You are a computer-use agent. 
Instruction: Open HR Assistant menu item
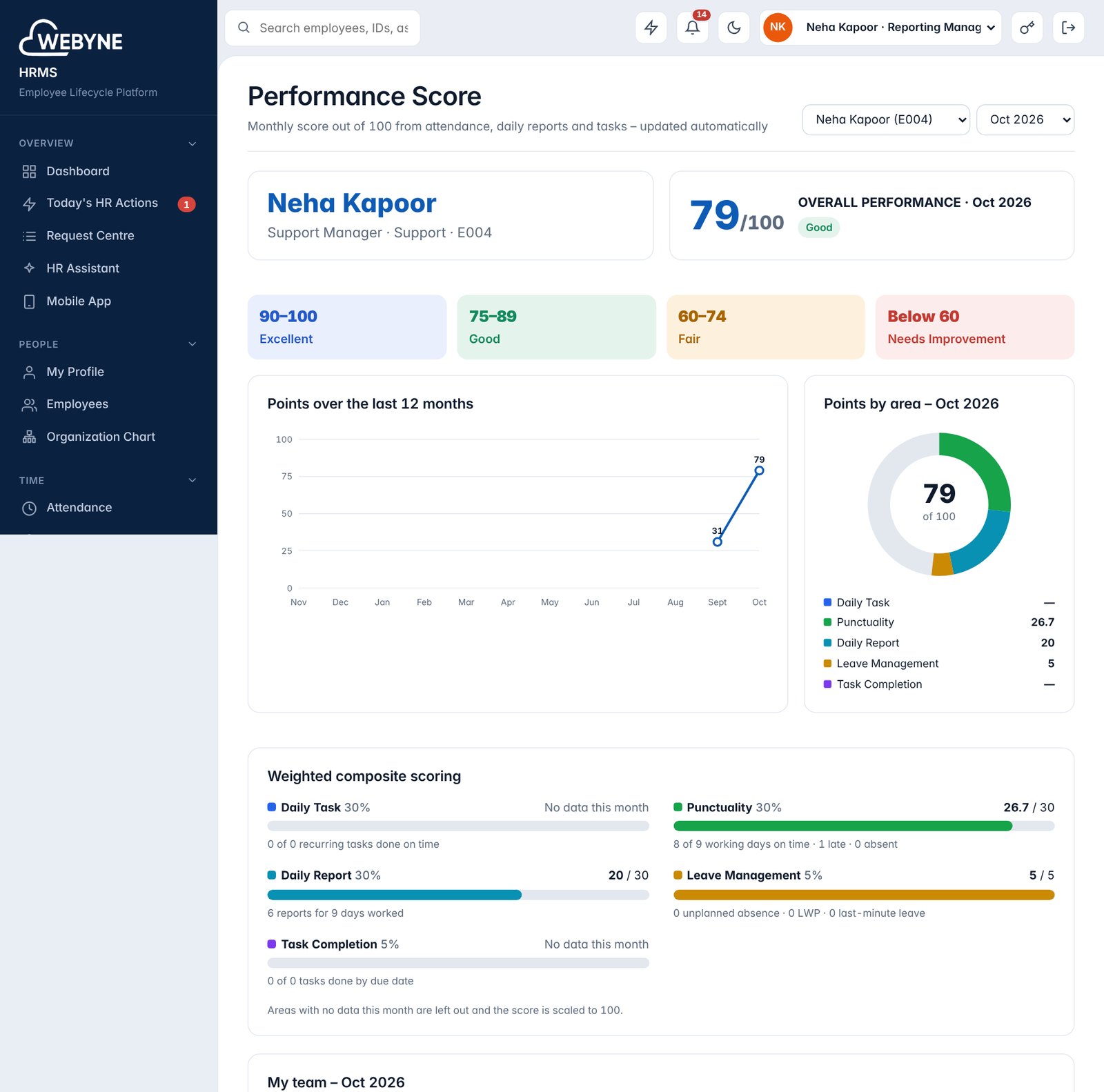click(108, 268)
